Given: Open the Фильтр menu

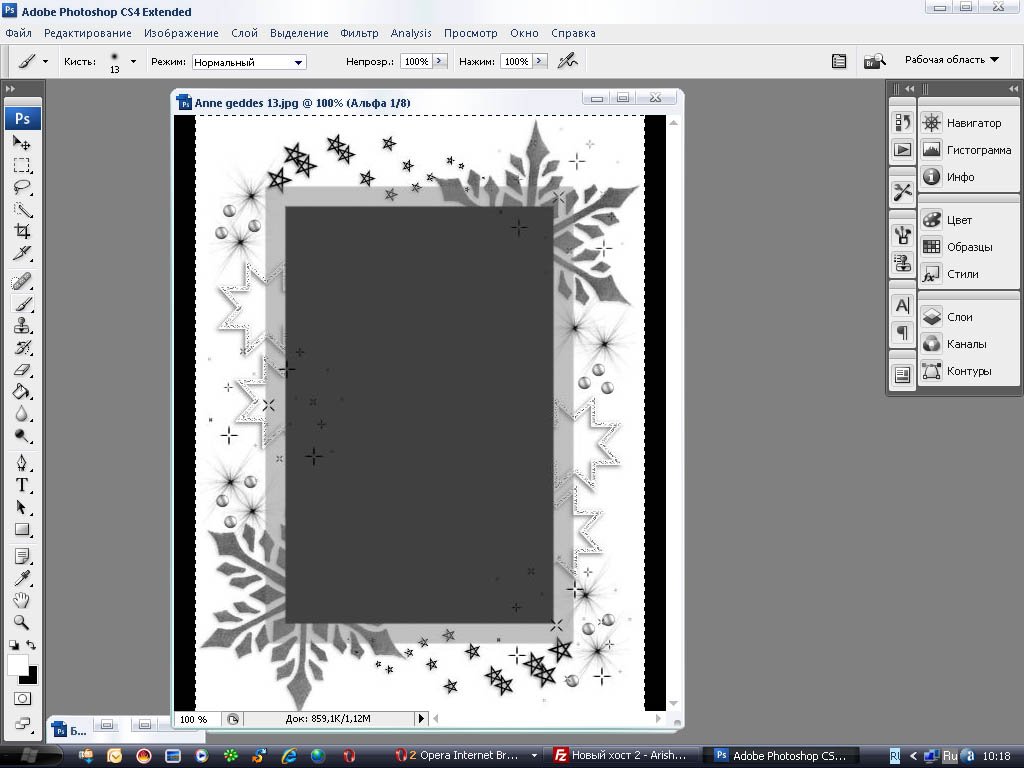Looking at the screenshot, I should click(359, 33).
